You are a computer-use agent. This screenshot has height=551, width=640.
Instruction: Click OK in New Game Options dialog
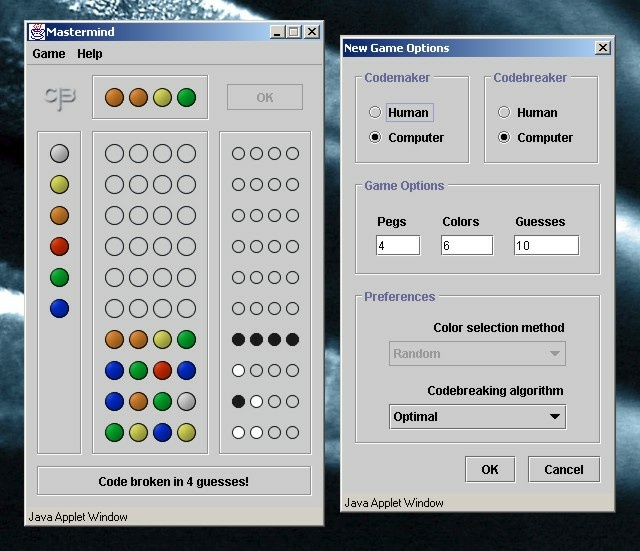pos(490,469)
